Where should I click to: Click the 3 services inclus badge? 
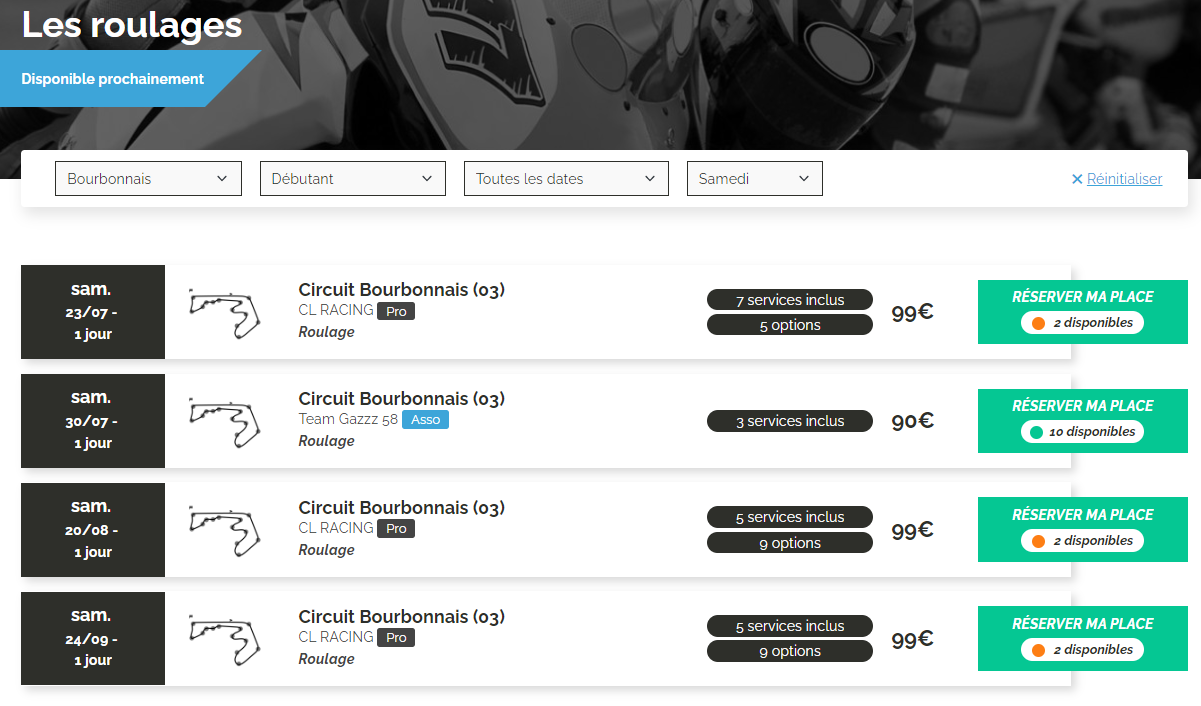click(x=790, y=421)
